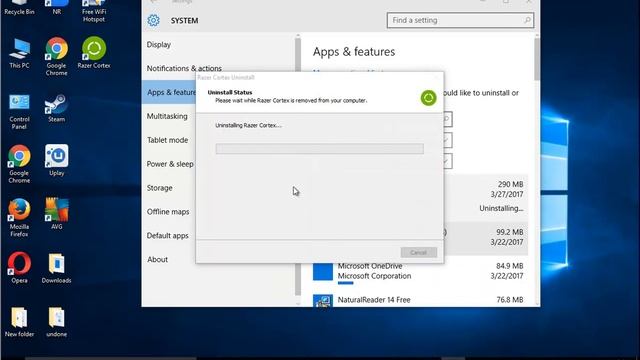Select the 290 MB app entry
This screenshot has height=360, width=640.
click(x=486, y=199)
